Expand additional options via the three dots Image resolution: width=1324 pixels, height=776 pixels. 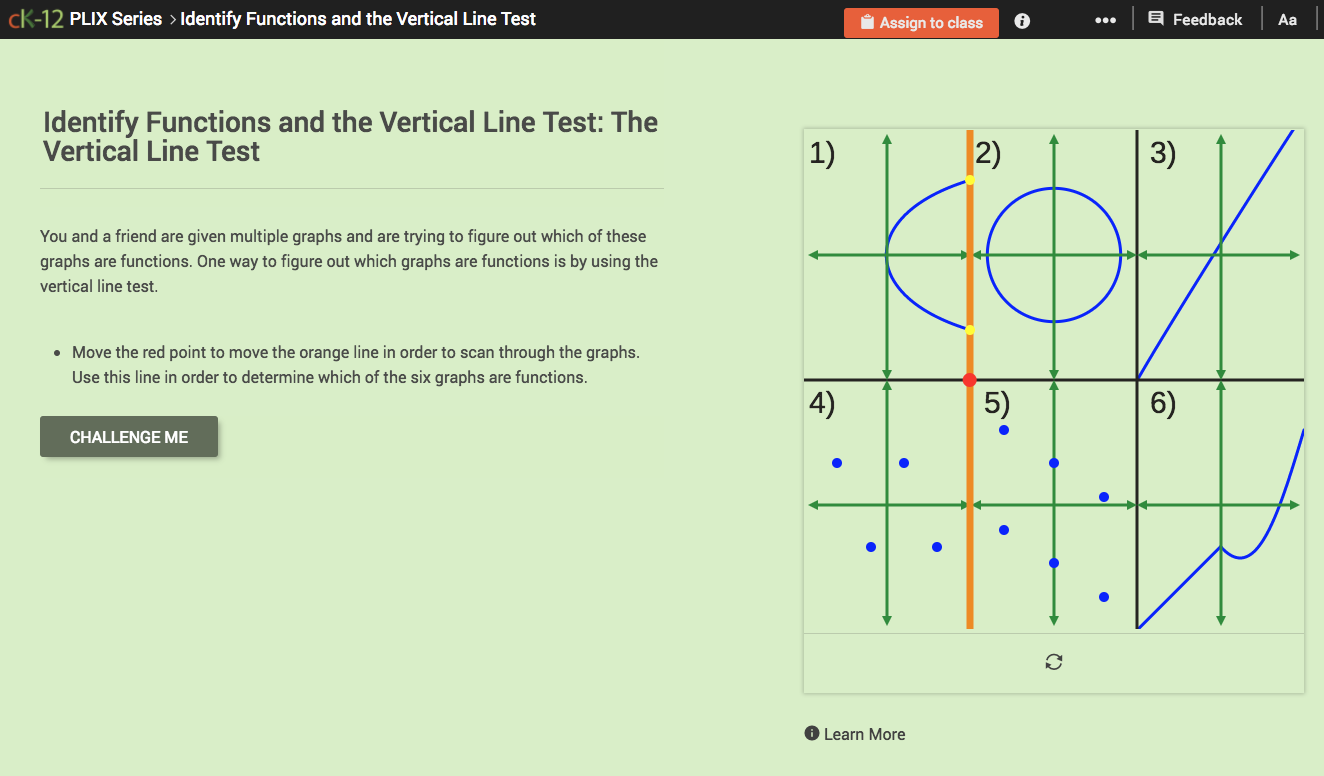point(1105,19)
